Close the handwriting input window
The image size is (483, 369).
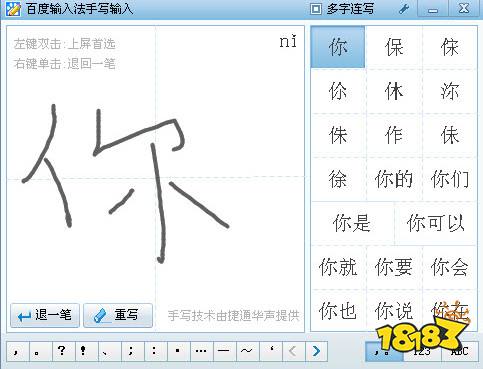pyautogui.click(x=464, y=9)
